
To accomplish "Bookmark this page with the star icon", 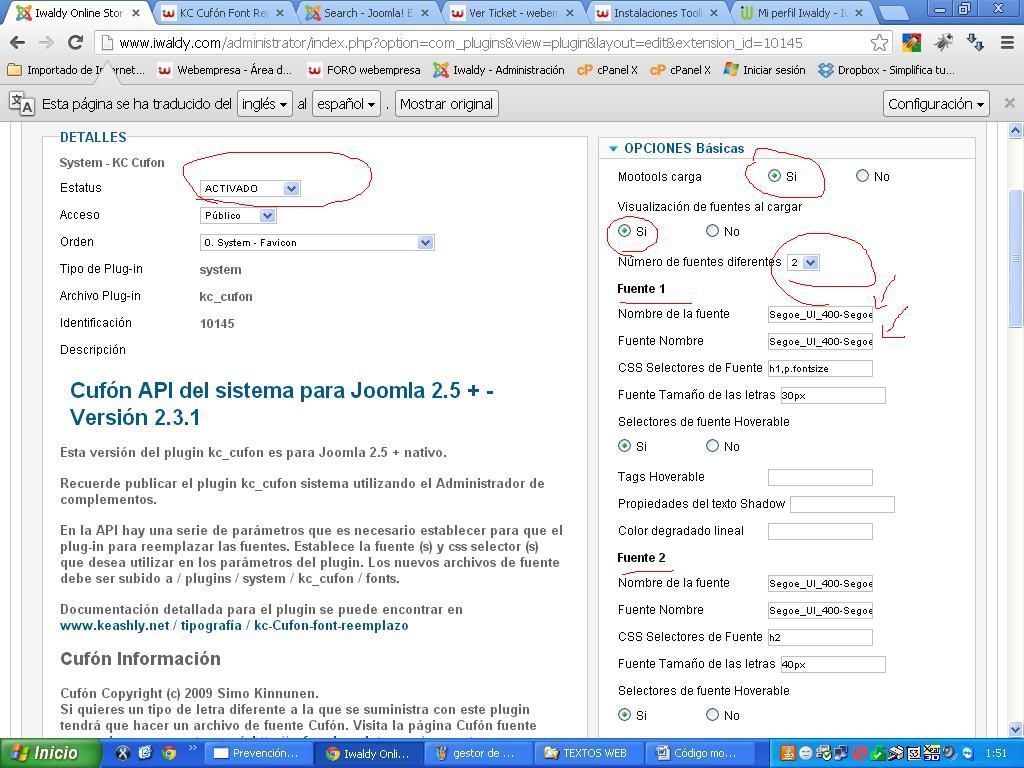I will (879, 43).
